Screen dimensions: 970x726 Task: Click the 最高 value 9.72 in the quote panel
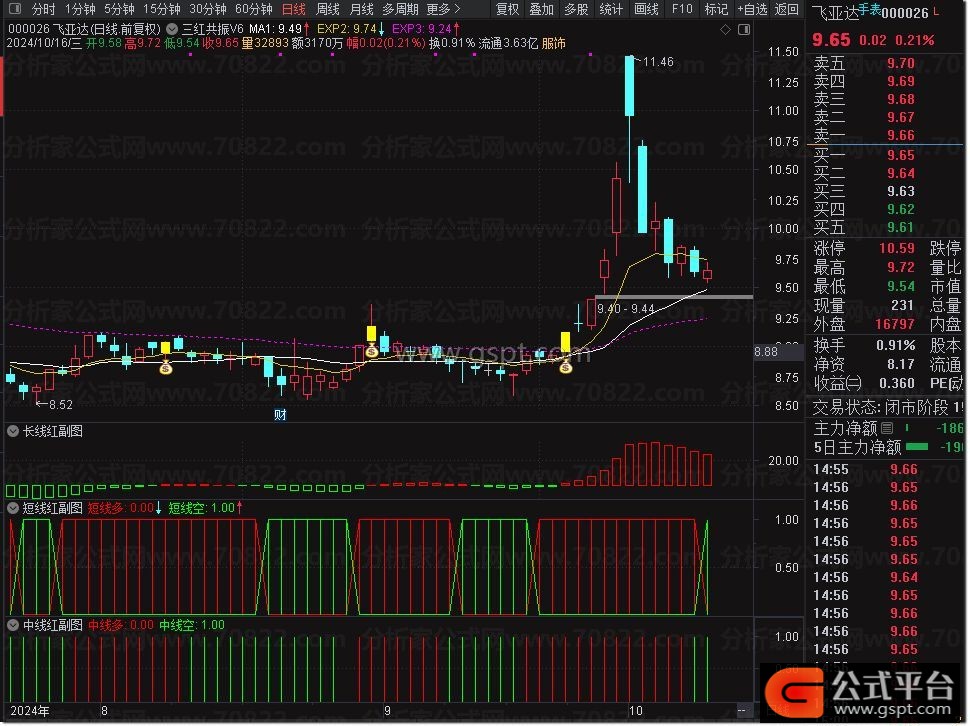pyautogui.click(x=901, y=267)
